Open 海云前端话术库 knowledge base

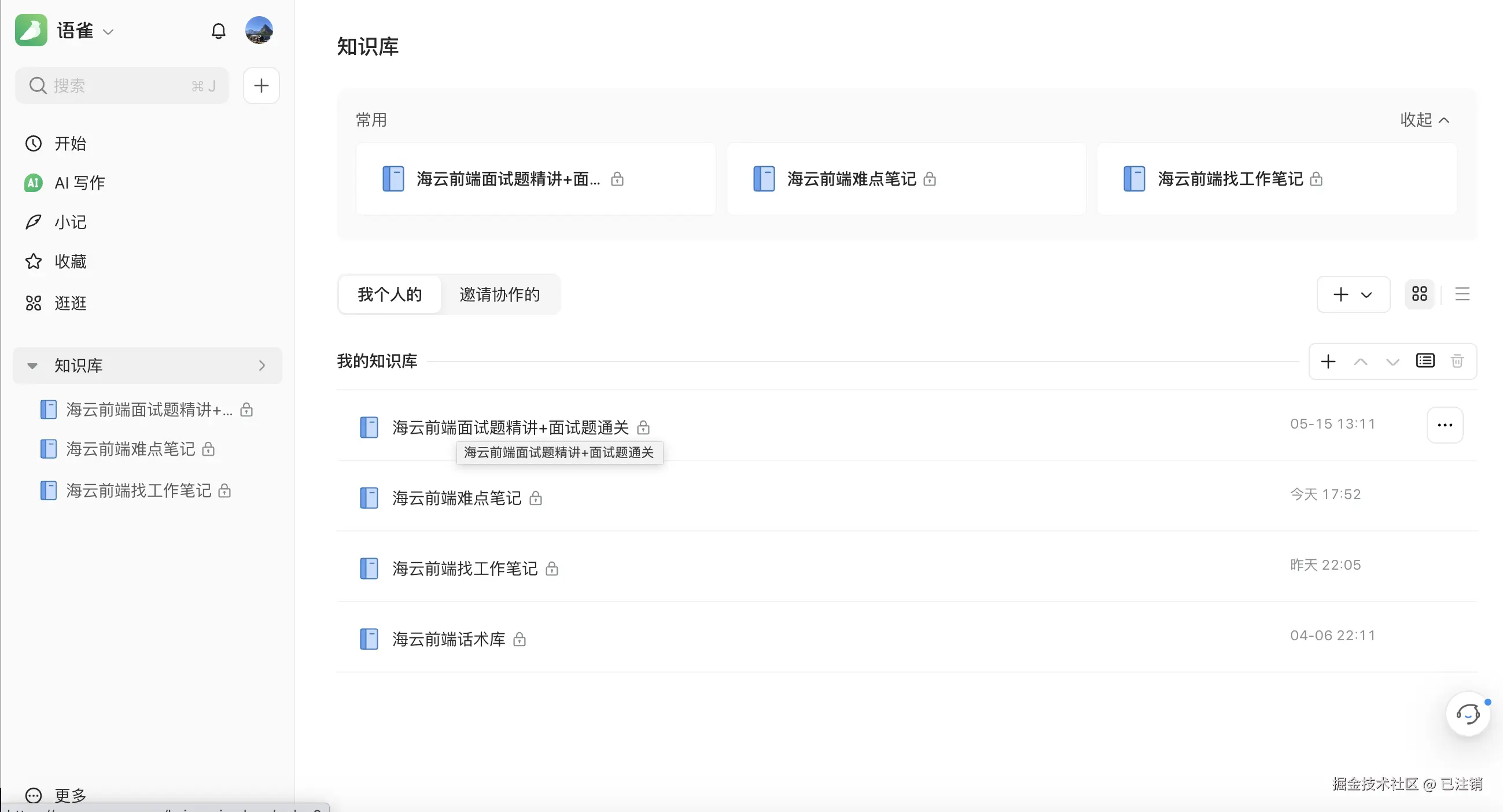point(448,638)
